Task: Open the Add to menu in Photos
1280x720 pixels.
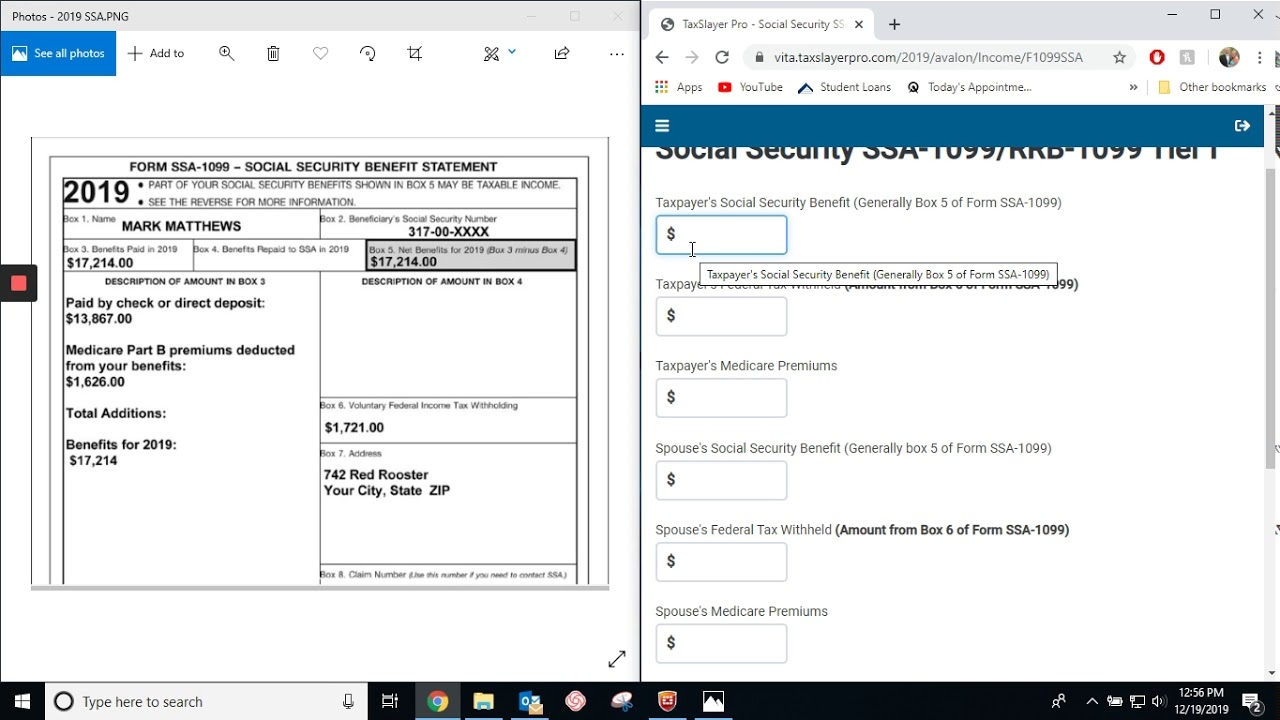Action: click(156, 53)
